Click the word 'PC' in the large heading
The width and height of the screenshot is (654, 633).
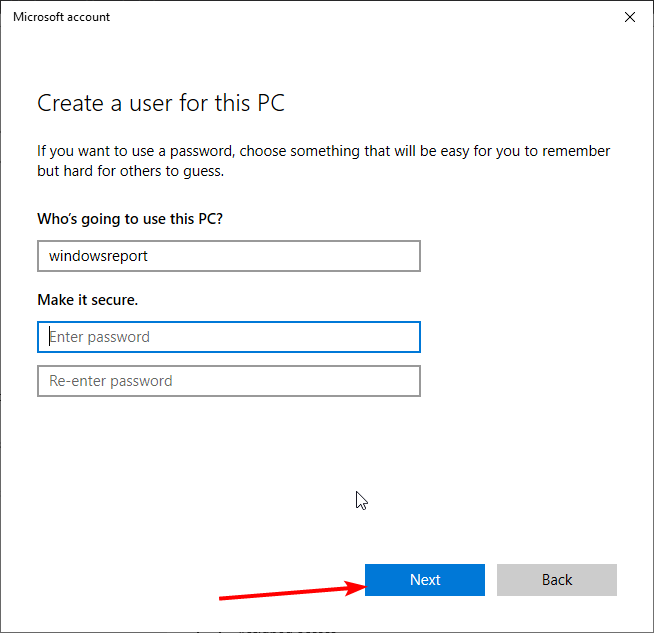[x=271, y=104]
